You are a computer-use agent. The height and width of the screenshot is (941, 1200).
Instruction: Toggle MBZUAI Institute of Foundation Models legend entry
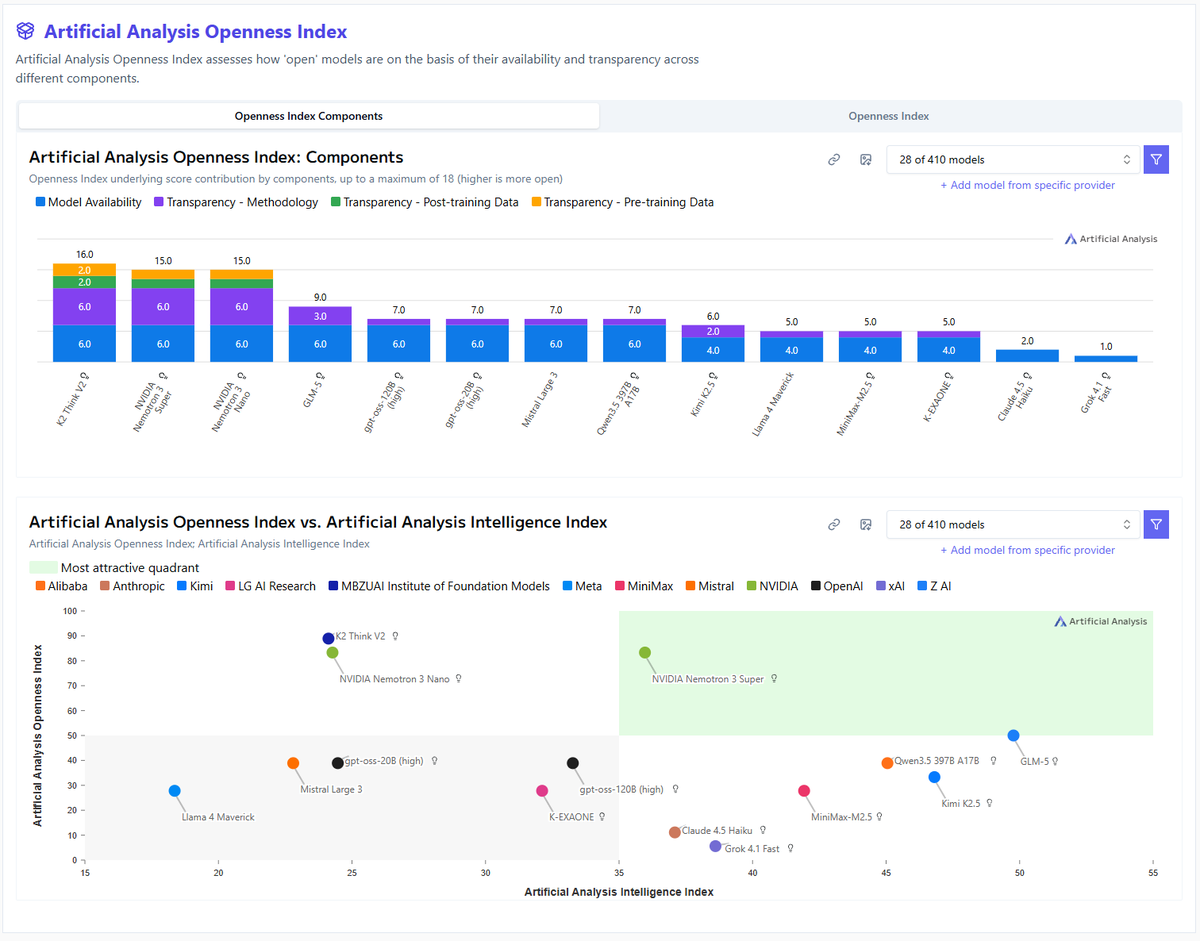(438, 586)
